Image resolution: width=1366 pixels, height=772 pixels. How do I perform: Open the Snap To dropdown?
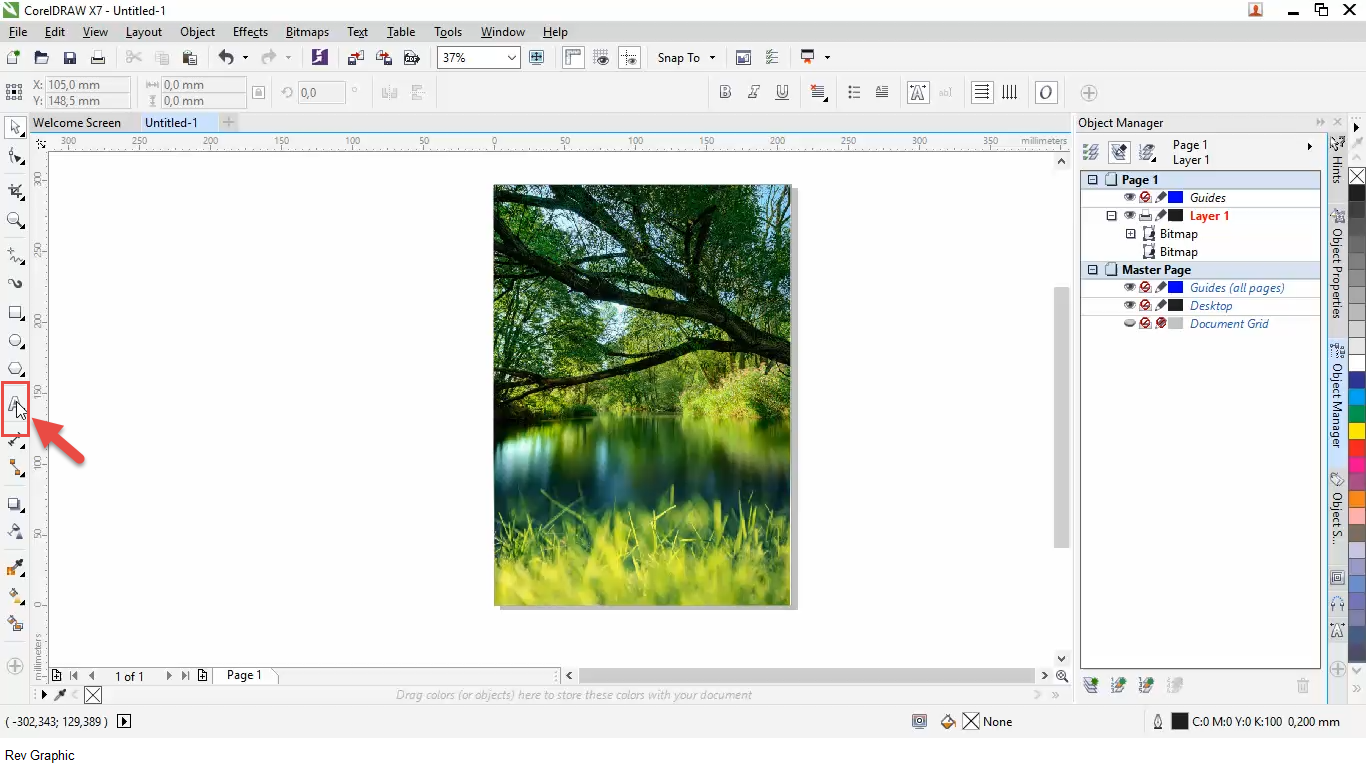686,58
